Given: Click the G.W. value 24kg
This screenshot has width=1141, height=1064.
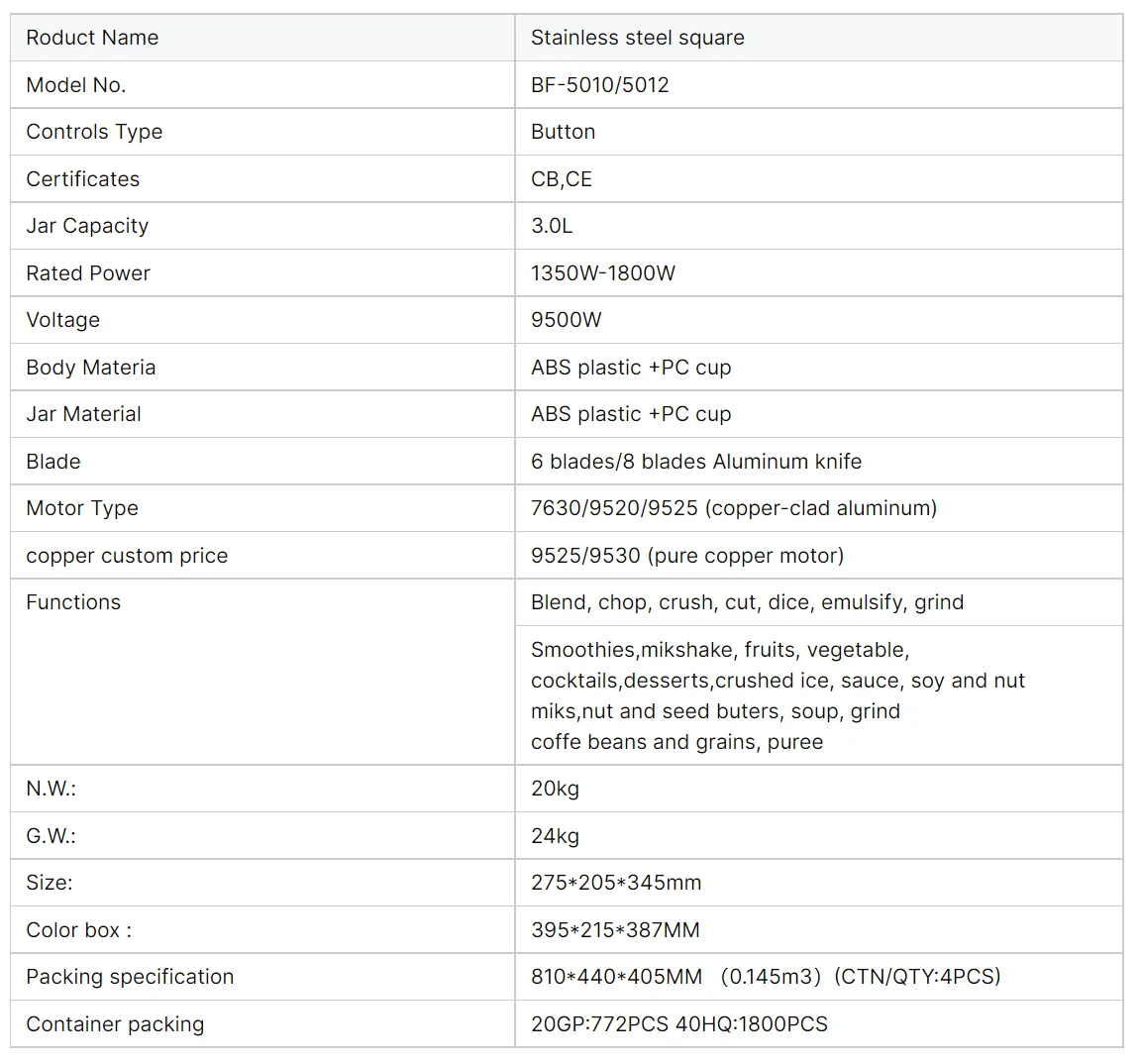Looking at the screenshot, I should coord(555,836).
